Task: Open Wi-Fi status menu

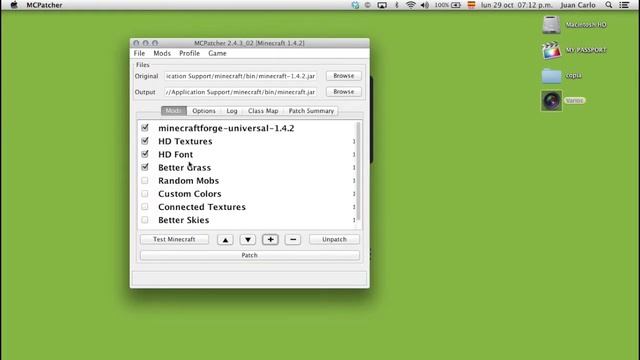Action: tap(411, 5)
